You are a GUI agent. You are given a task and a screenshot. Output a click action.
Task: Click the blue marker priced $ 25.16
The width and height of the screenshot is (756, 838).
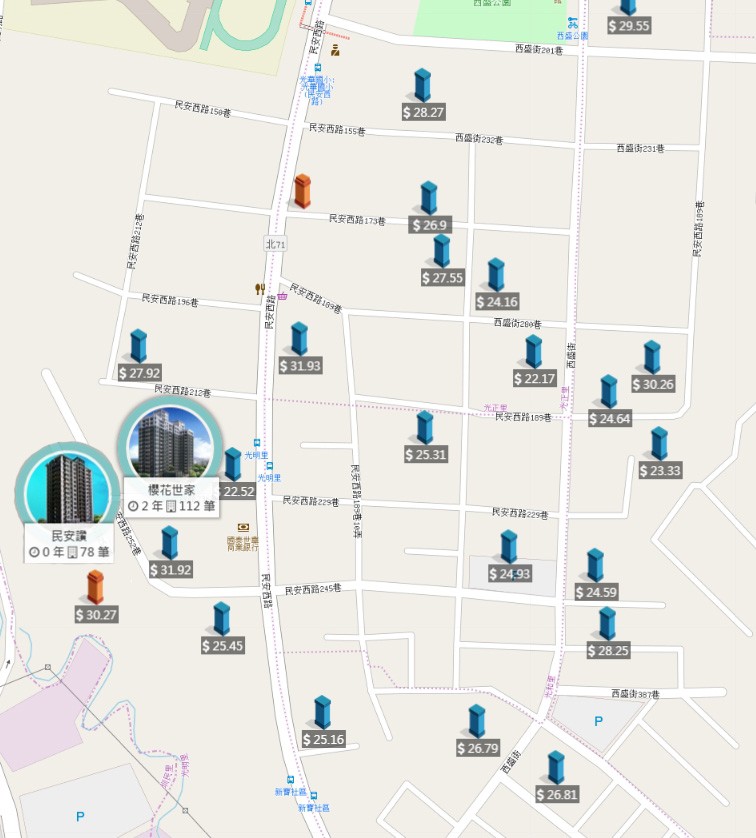pyautogui.click(x=322, y=712)
